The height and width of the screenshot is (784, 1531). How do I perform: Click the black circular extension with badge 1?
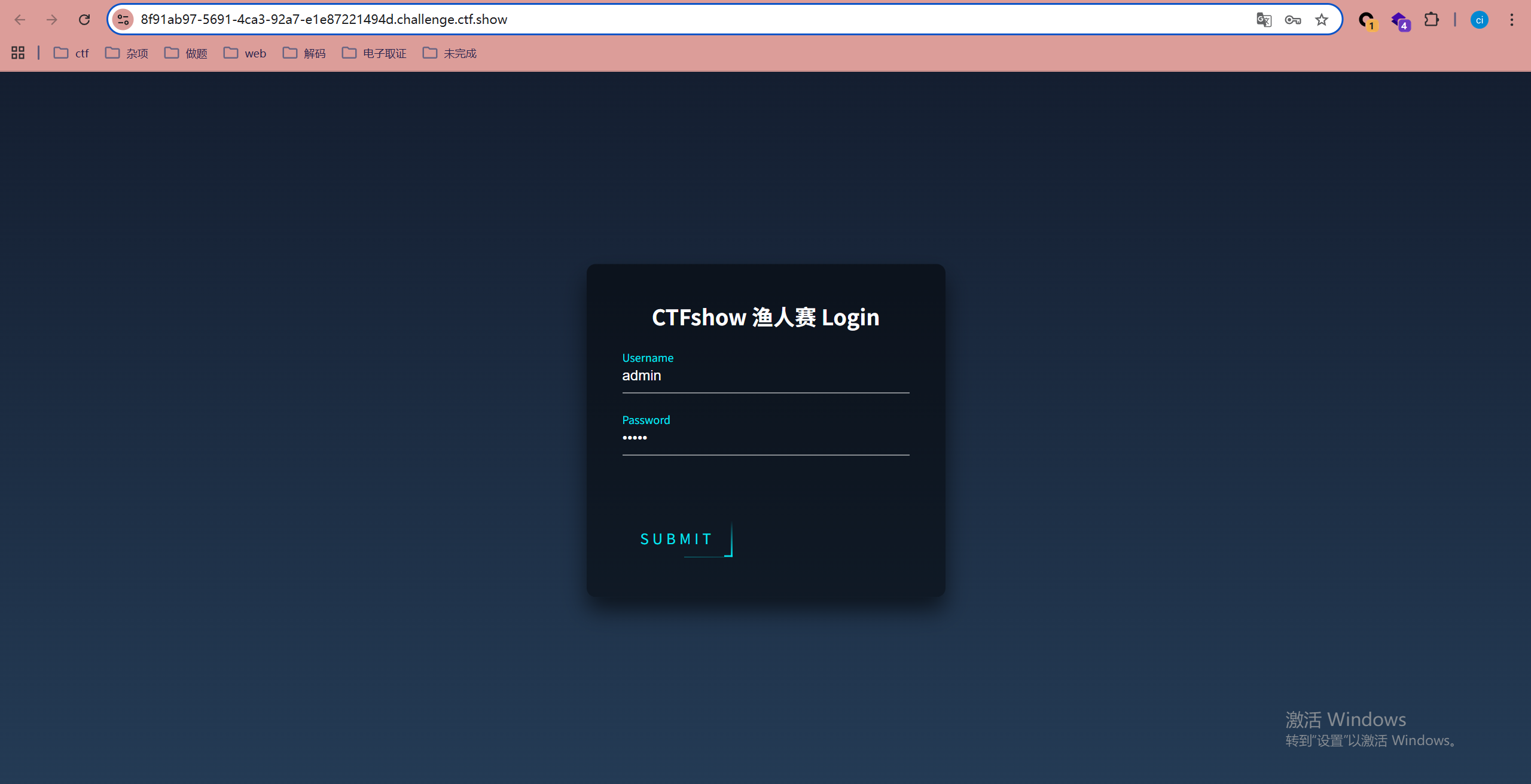pyautogui.click(x=1366, y=20)
